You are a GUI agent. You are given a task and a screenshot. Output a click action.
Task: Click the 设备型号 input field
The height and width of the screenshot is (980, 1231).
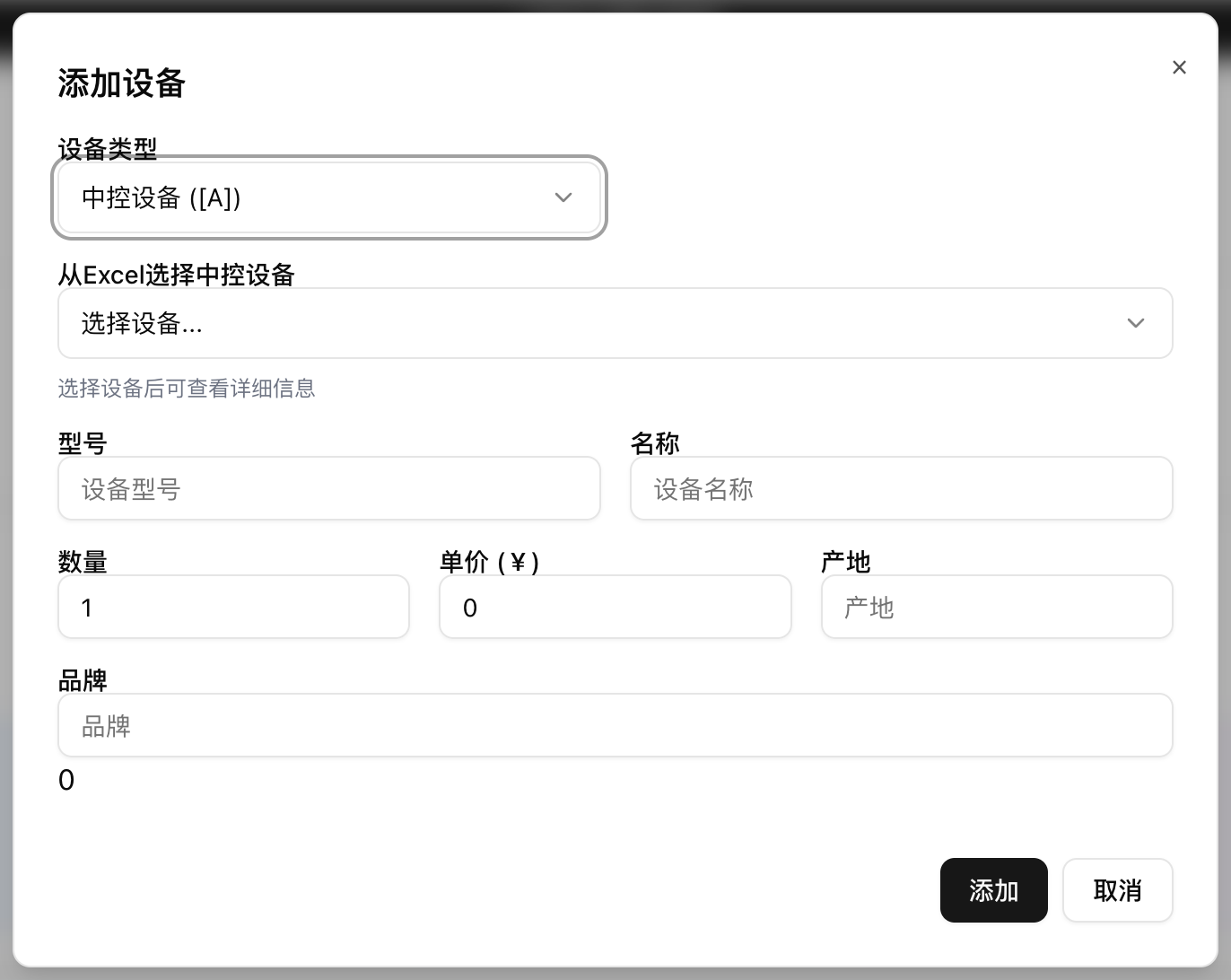[x=328, y=488]
